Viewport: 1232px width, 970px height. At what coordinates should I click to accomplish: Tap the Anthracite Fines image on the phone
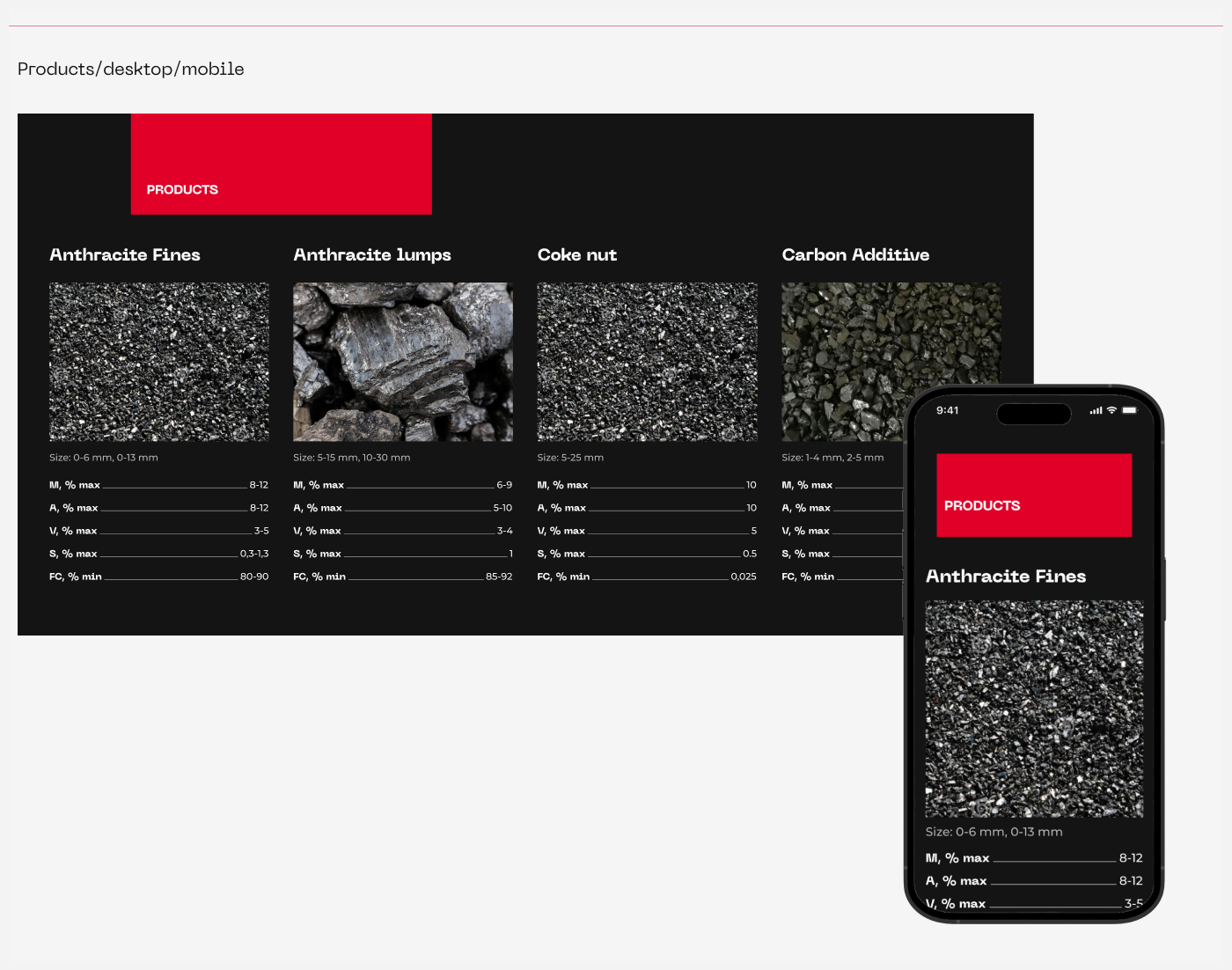click(1034, 709)
